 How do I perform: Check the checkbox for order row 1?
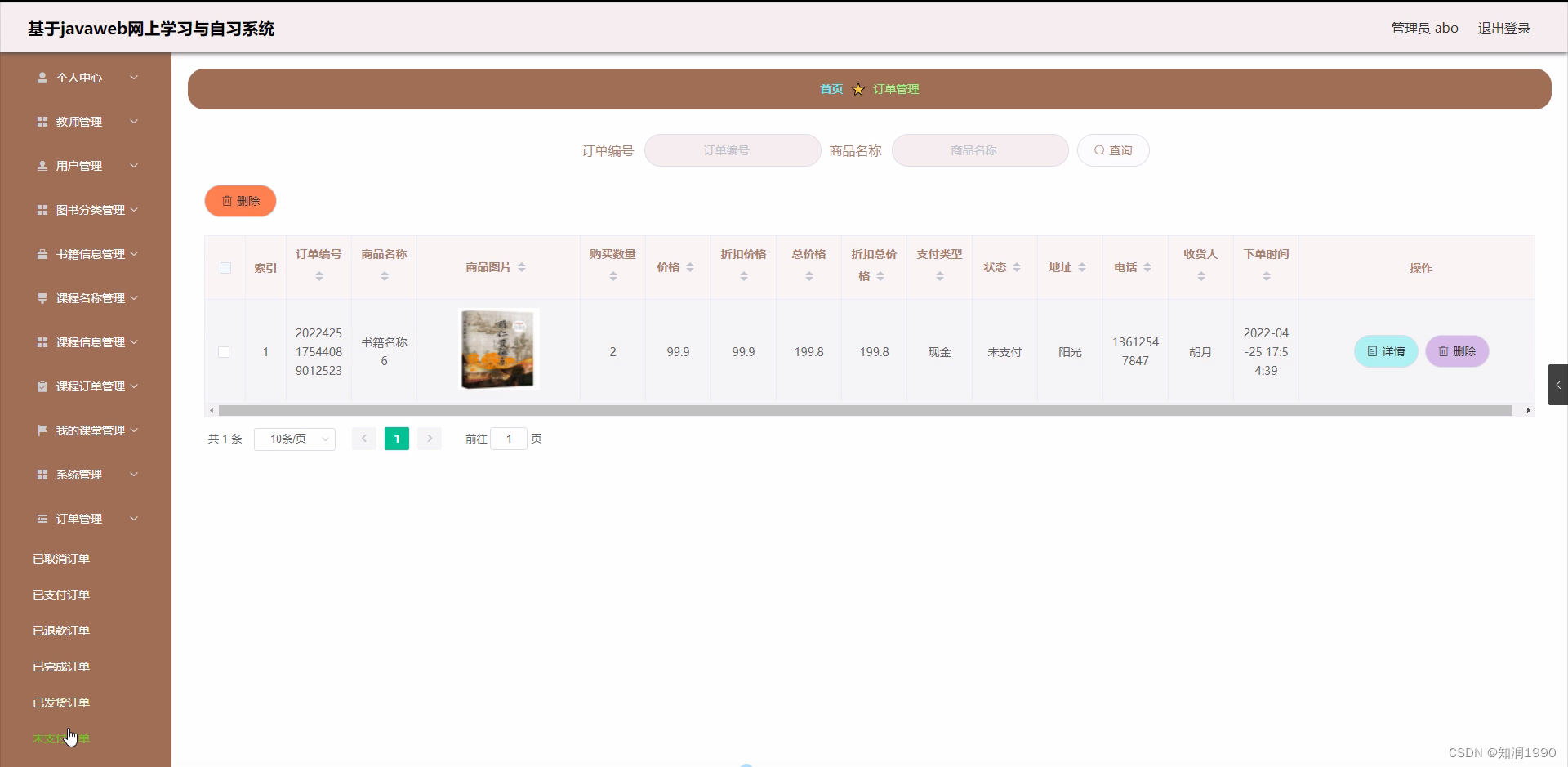225,352
